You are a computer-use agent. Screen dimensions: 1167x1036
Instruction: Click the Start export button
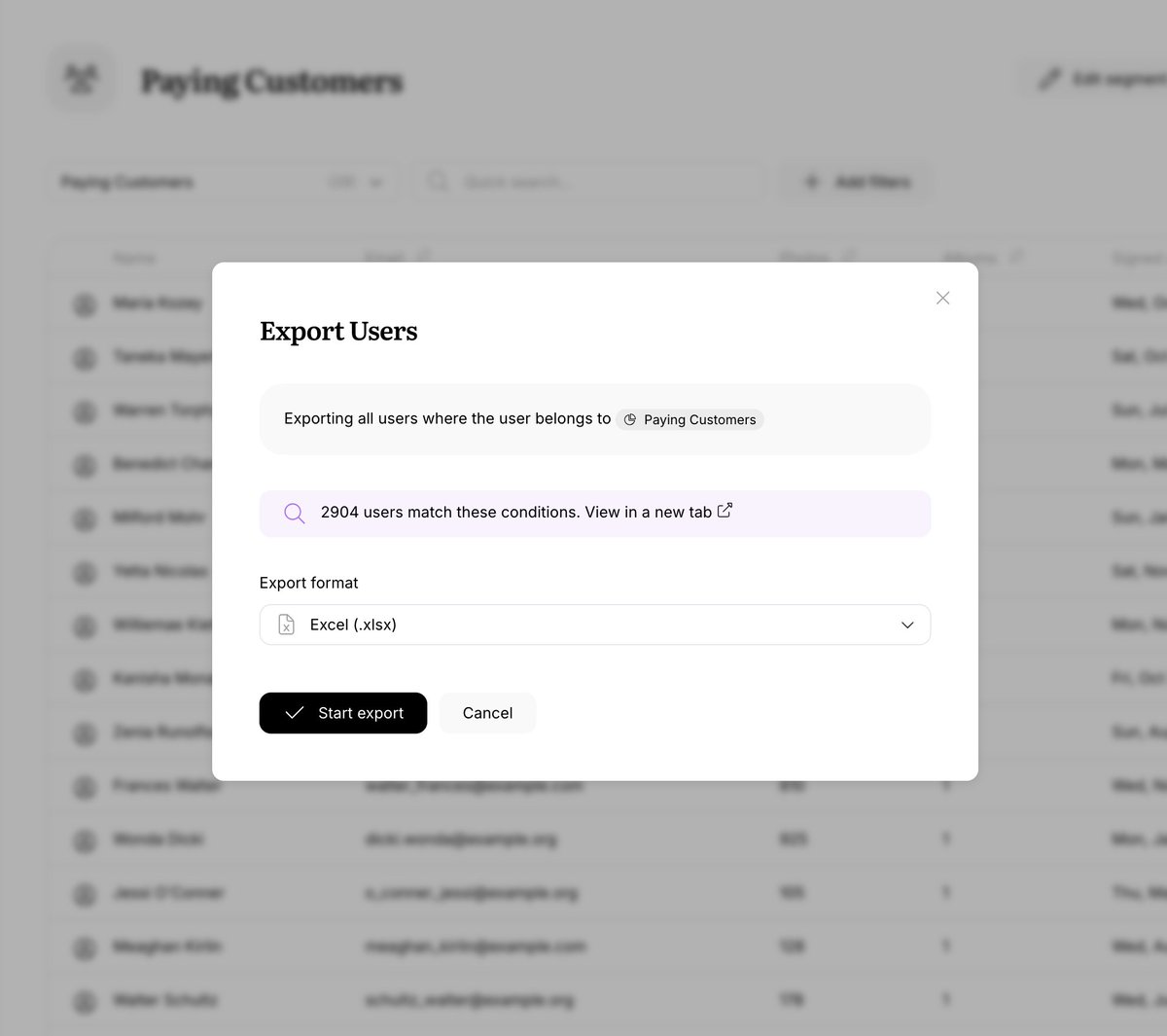[343, 713]
